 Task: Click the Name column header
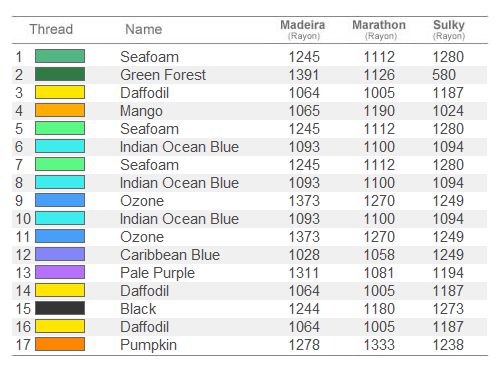point(144,29)
